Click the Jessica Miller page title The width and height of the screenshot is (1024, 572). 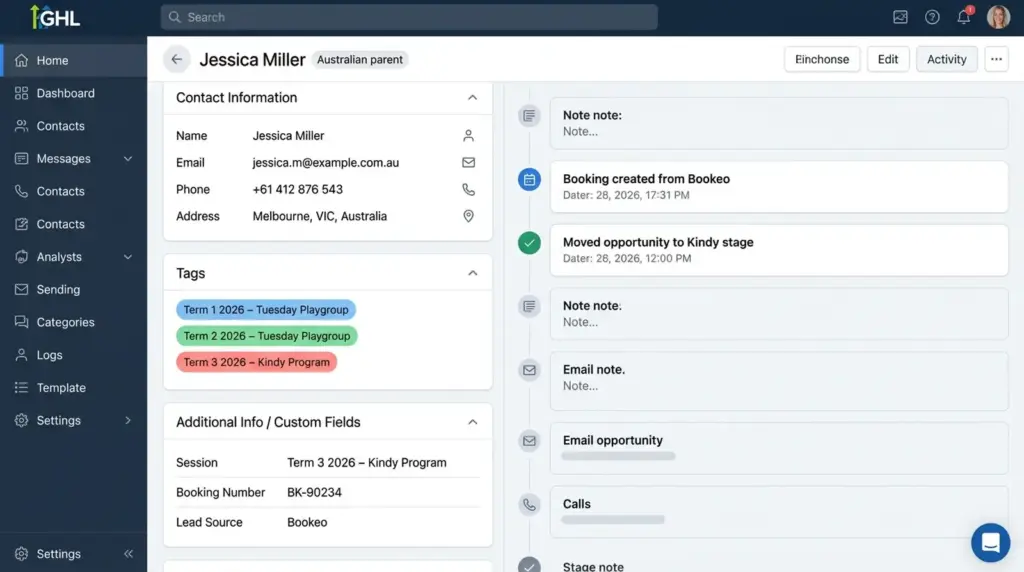pos(252,59)
